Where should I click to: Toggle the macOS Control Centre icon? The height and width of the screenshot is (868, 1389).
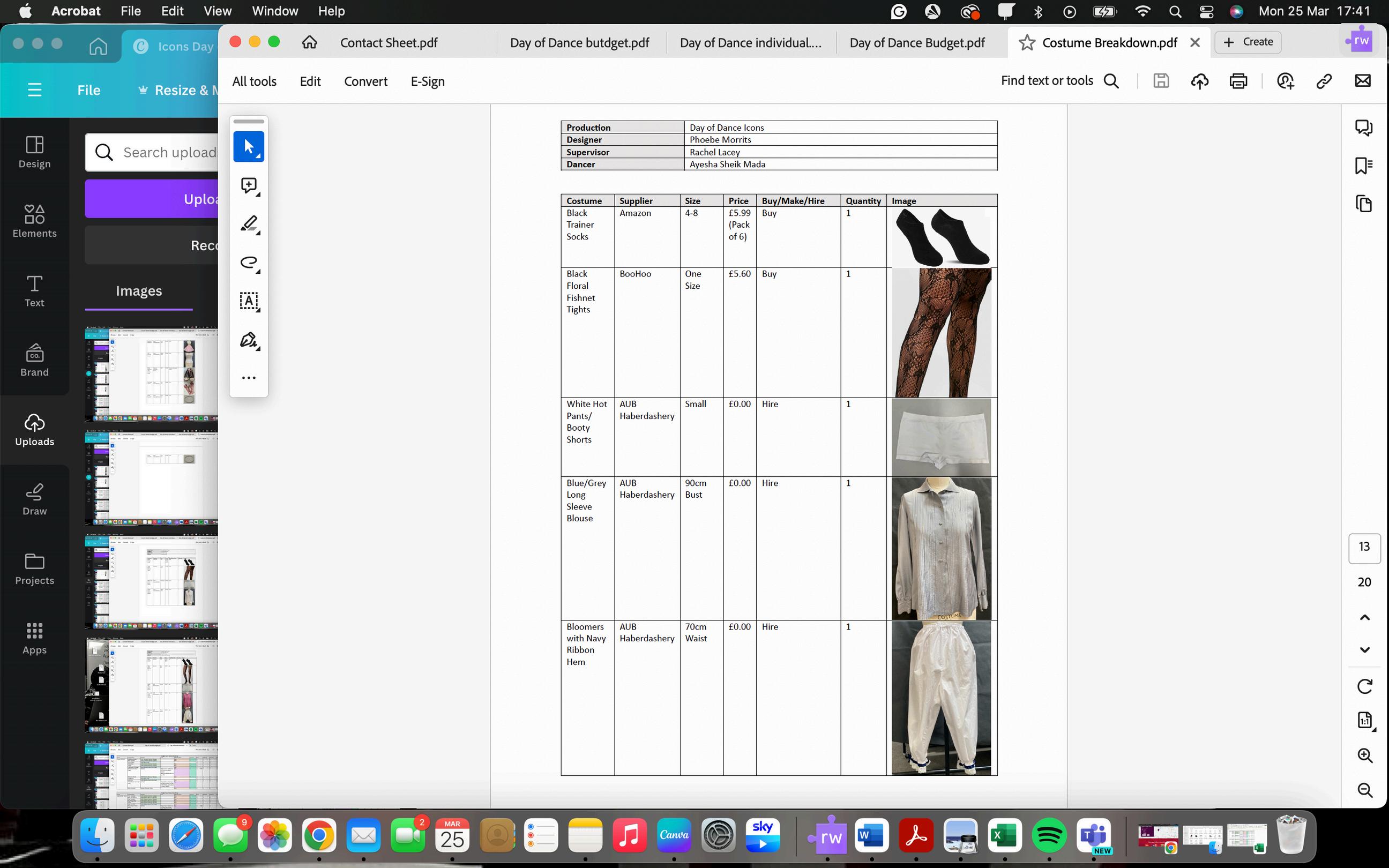pyautogui.click(x=1206, y=11)
